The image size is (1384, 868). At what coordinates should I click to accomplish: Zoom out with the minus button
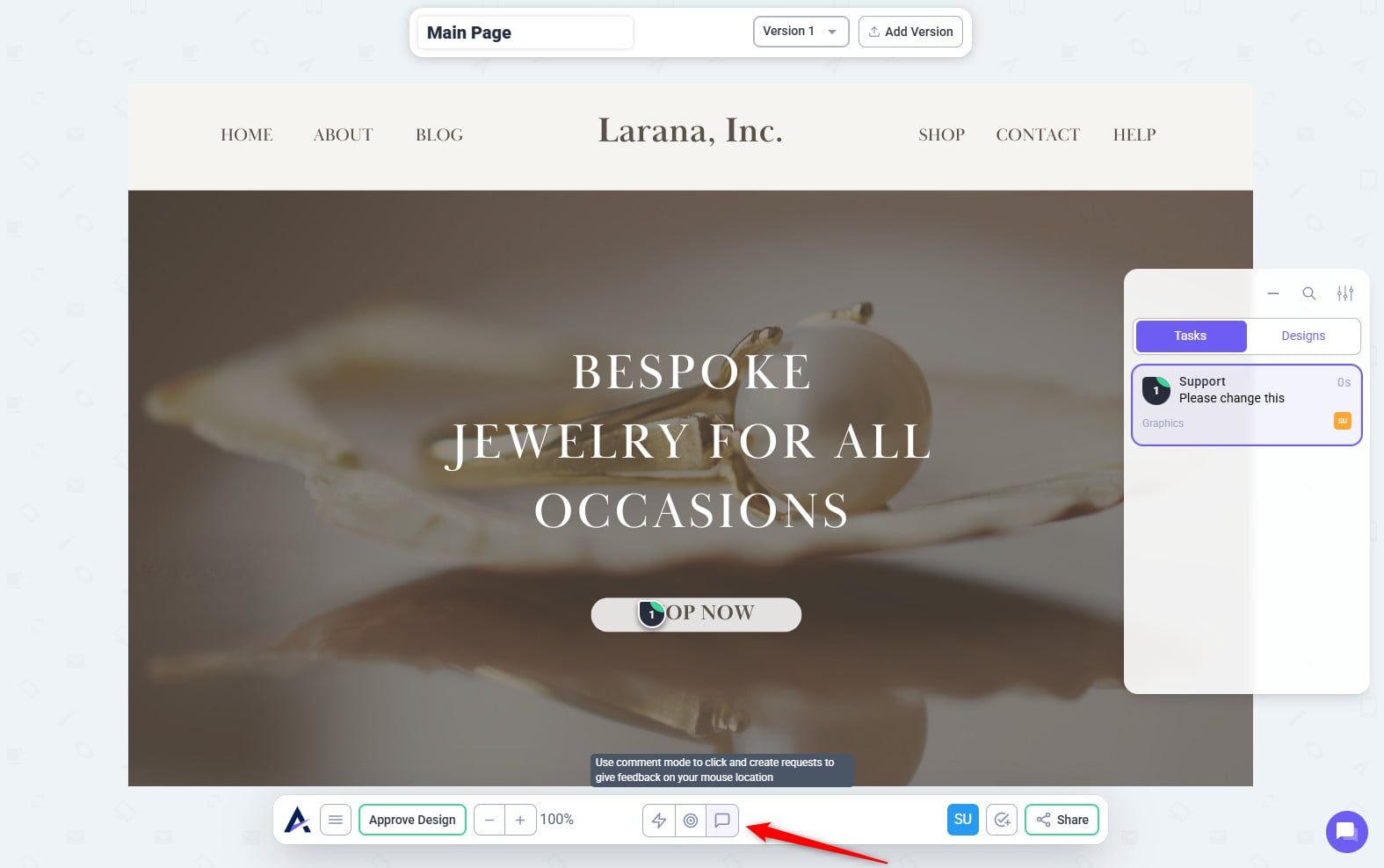[489, 820]
